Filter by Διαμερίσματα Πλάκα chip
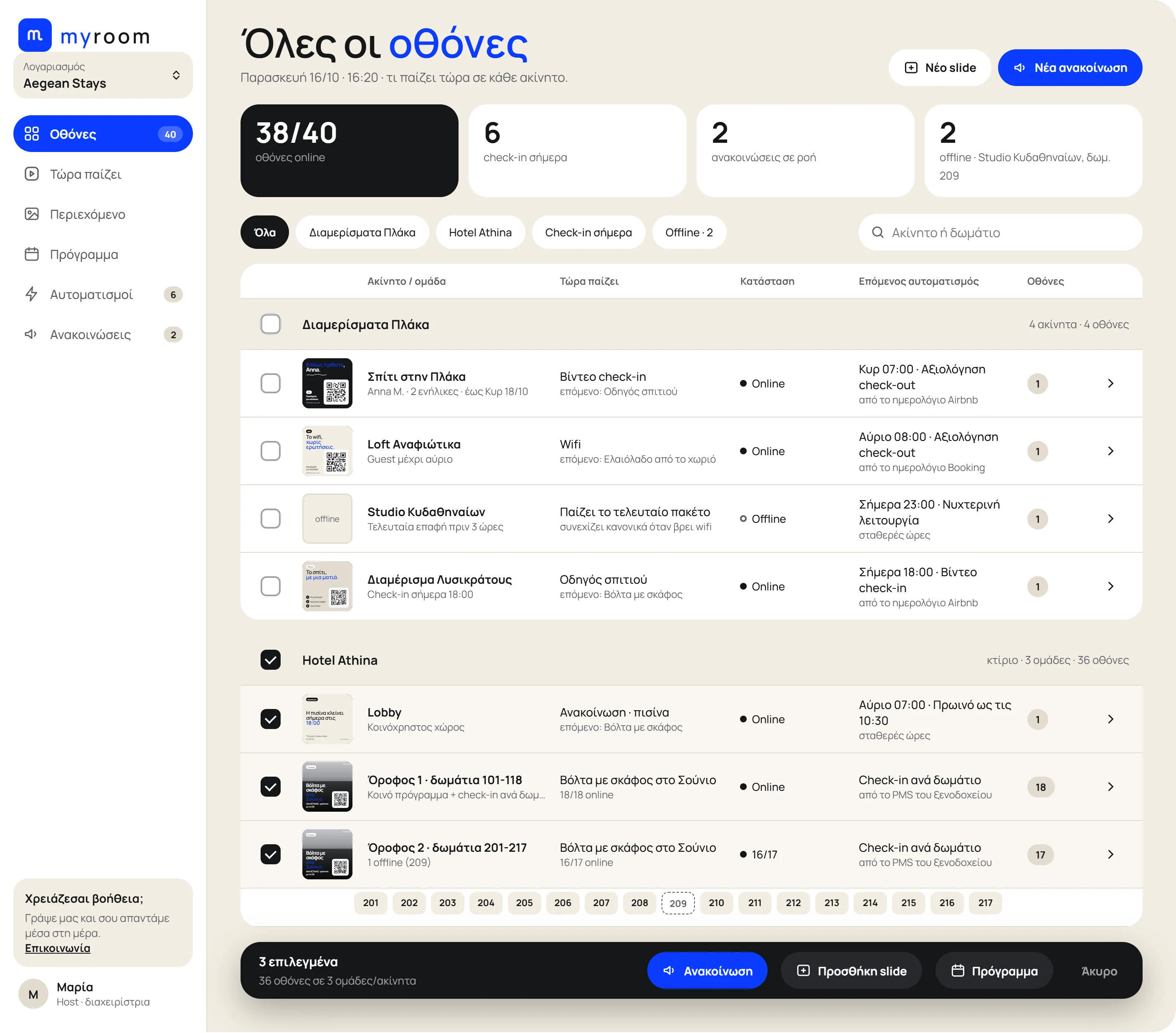Viewport: 1176px width, 1033px height. pos(362,233)
